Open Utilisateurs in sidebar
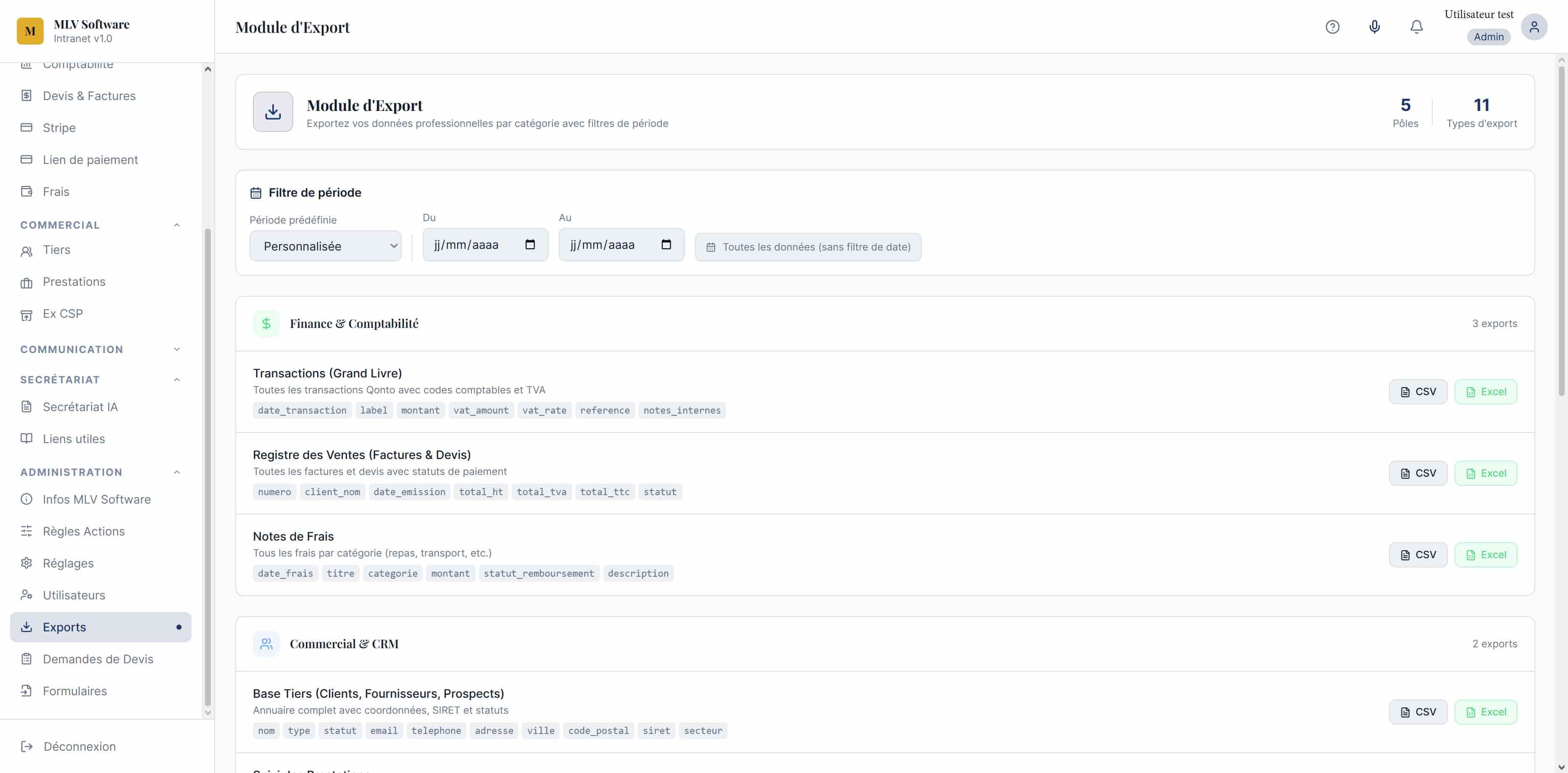This screenshot has width=1568, height=773. 101,595
